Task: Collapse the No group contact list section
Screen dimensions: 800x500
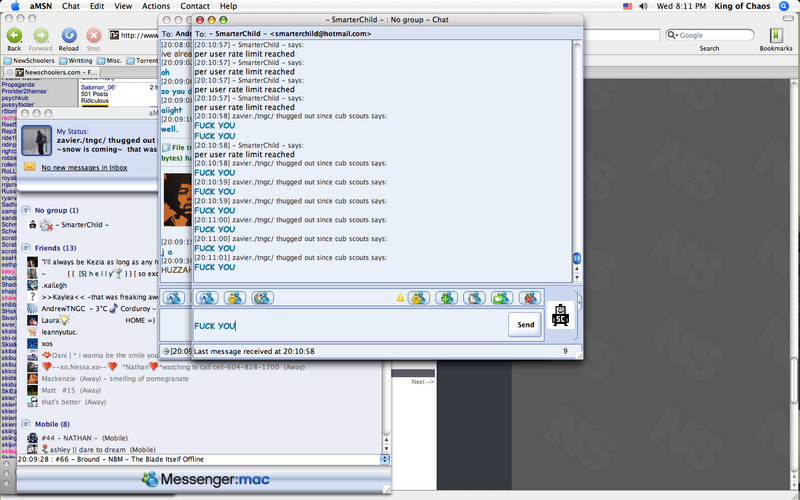Action: (25, 211)
